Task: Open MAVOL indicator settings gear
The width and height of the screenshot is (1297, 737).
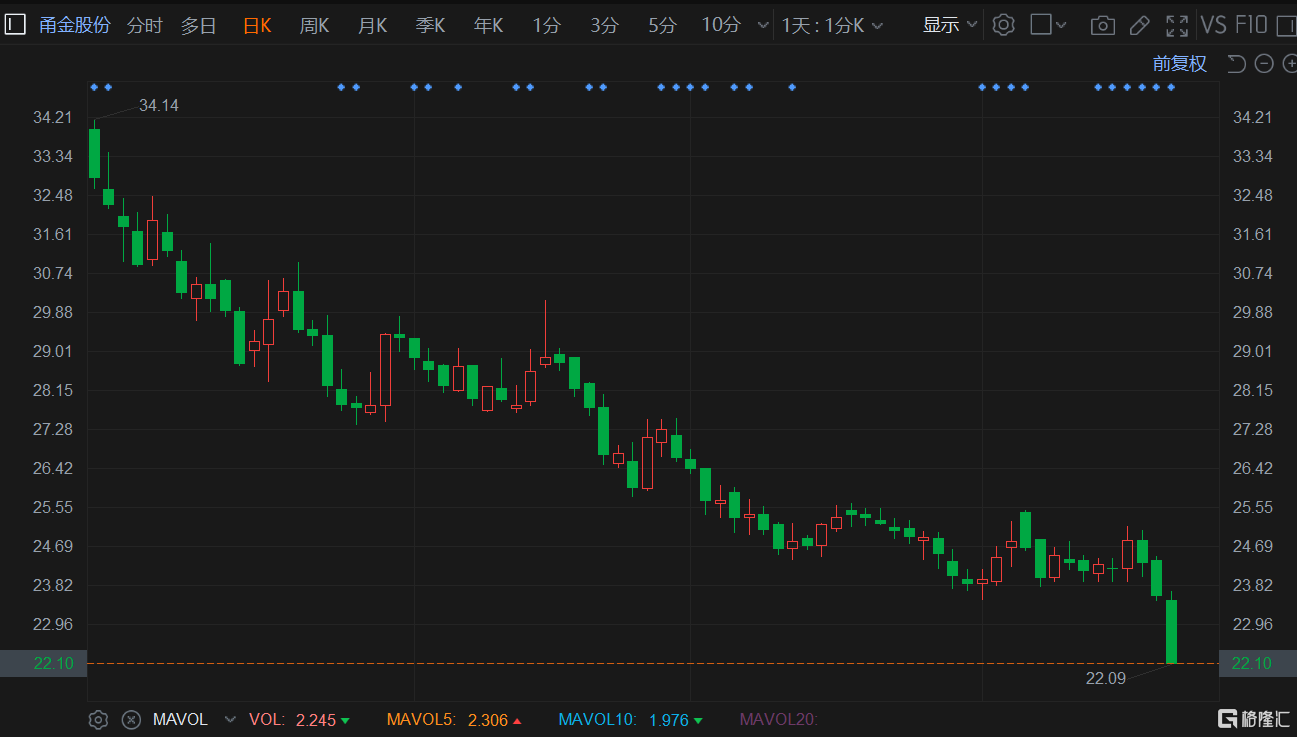Action: (x=98, y=719)
